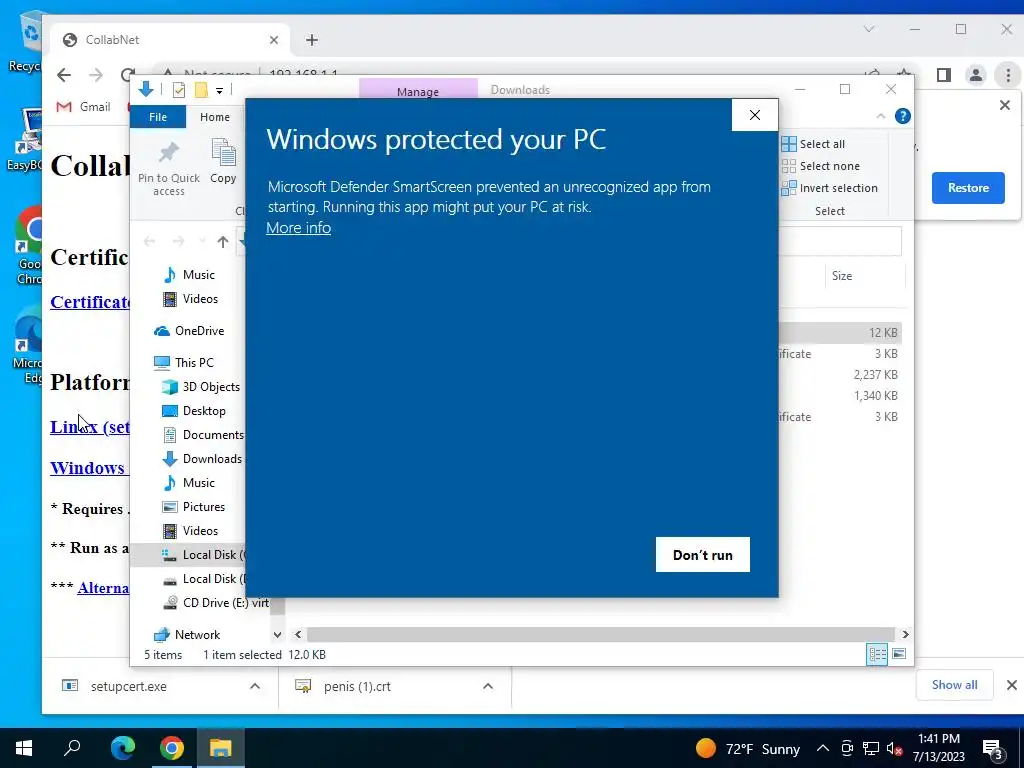Viewport: 1024px width, 768px height.
Task: Collapse the File Explorer ribbon chevron
Action: (x=880, y=116)
